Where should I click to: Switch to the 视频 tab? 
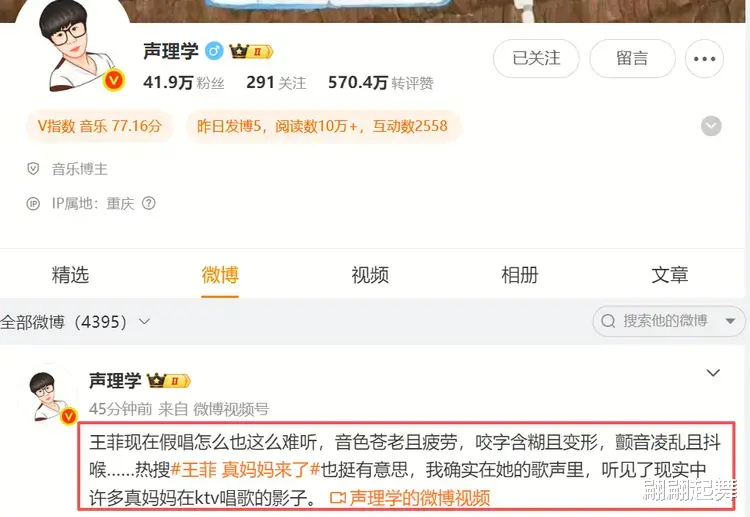(370, 275)
